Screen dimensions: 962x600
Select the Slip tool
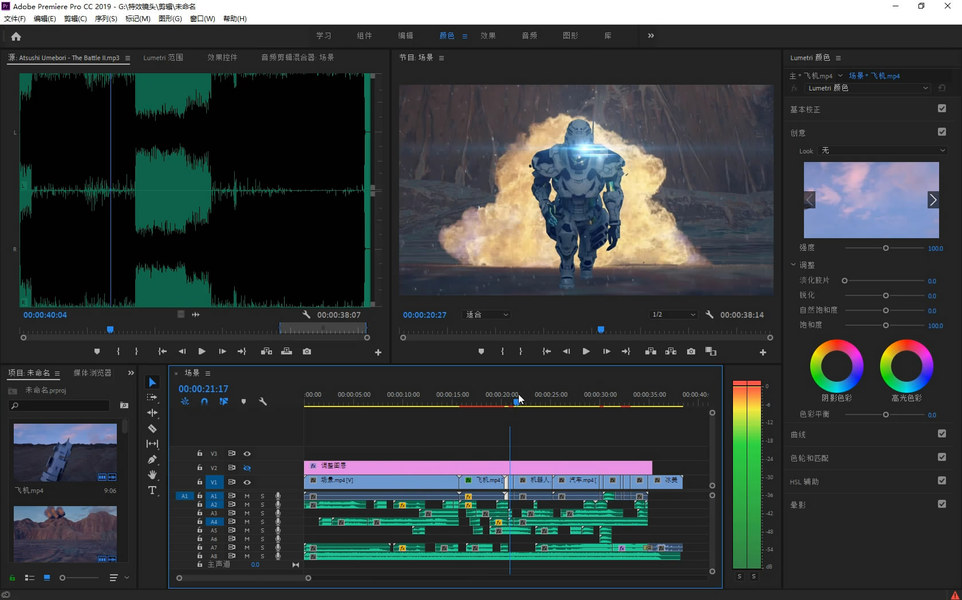click(152, 444)
